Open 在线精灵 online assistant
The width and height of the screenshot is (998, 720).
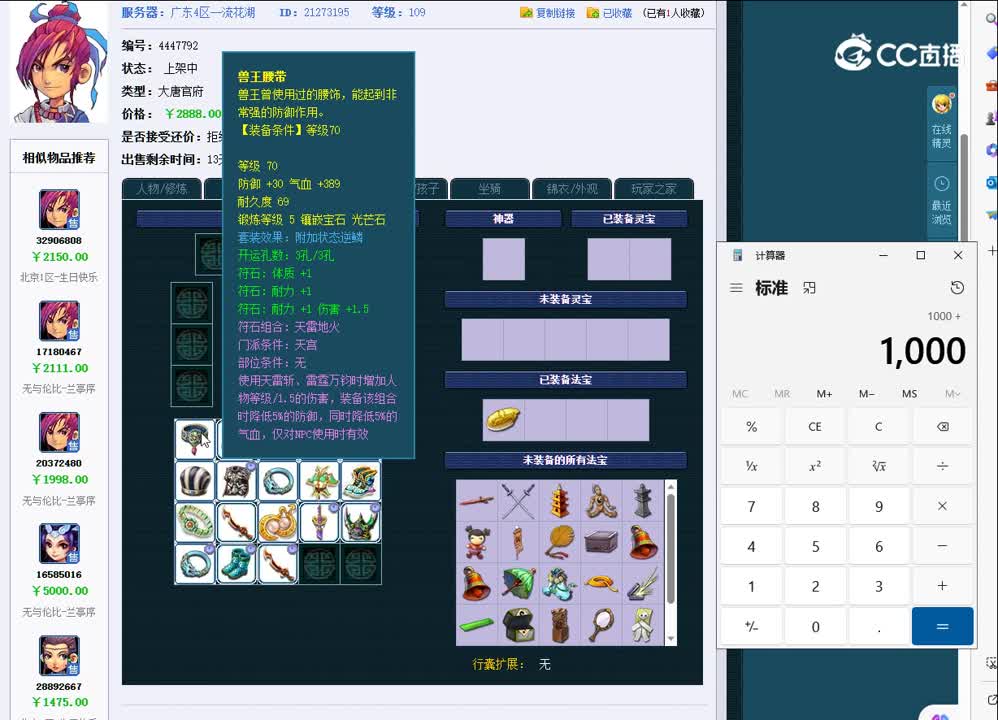point(941,121)
